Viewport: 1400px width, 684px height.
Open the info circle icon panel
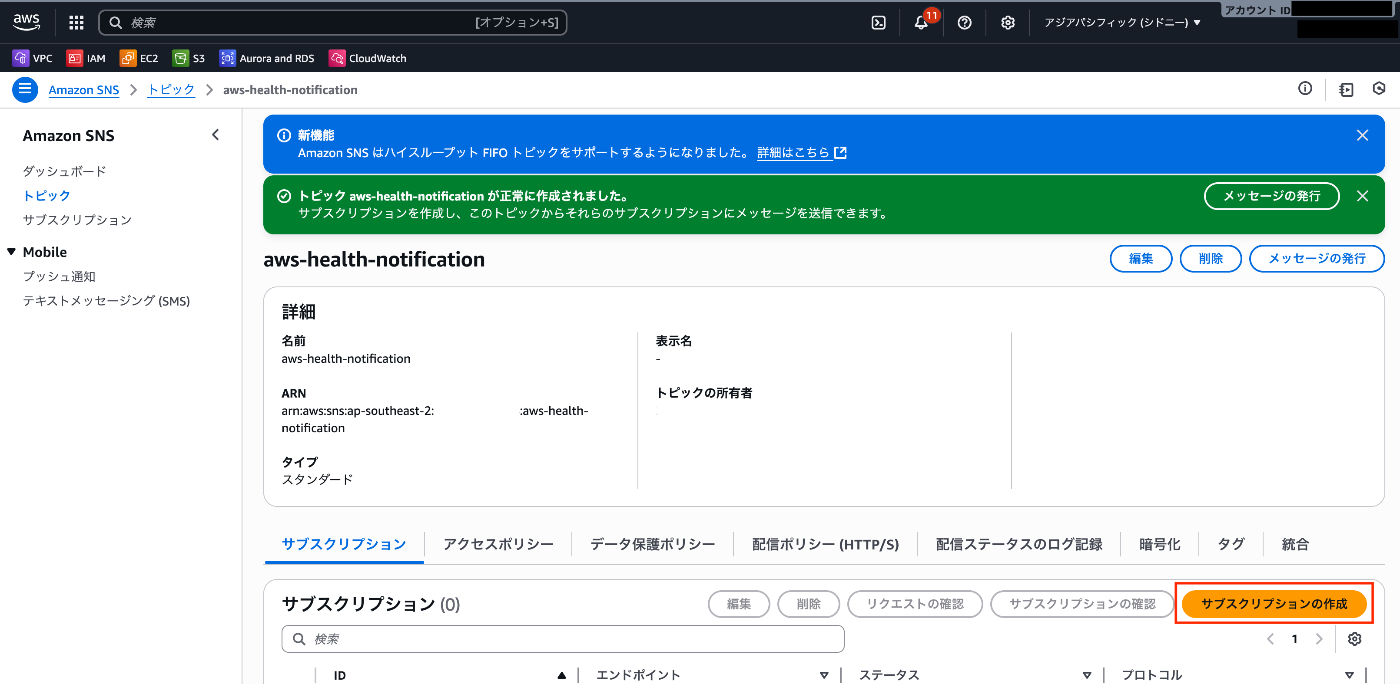click(1305, 89)
